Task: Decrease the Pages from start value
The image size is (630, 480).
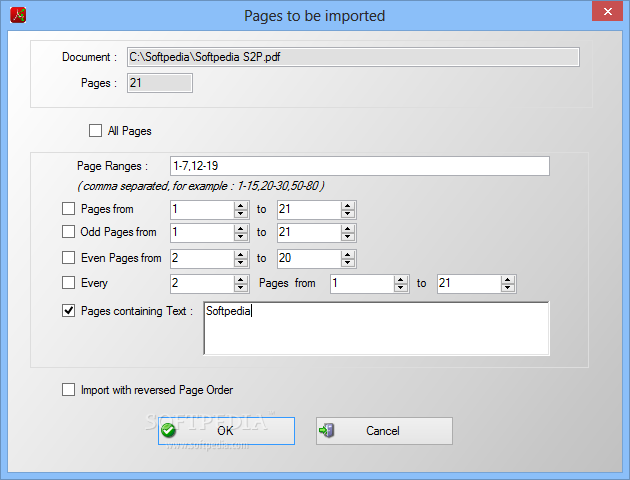Action: [x=241, y=214]
